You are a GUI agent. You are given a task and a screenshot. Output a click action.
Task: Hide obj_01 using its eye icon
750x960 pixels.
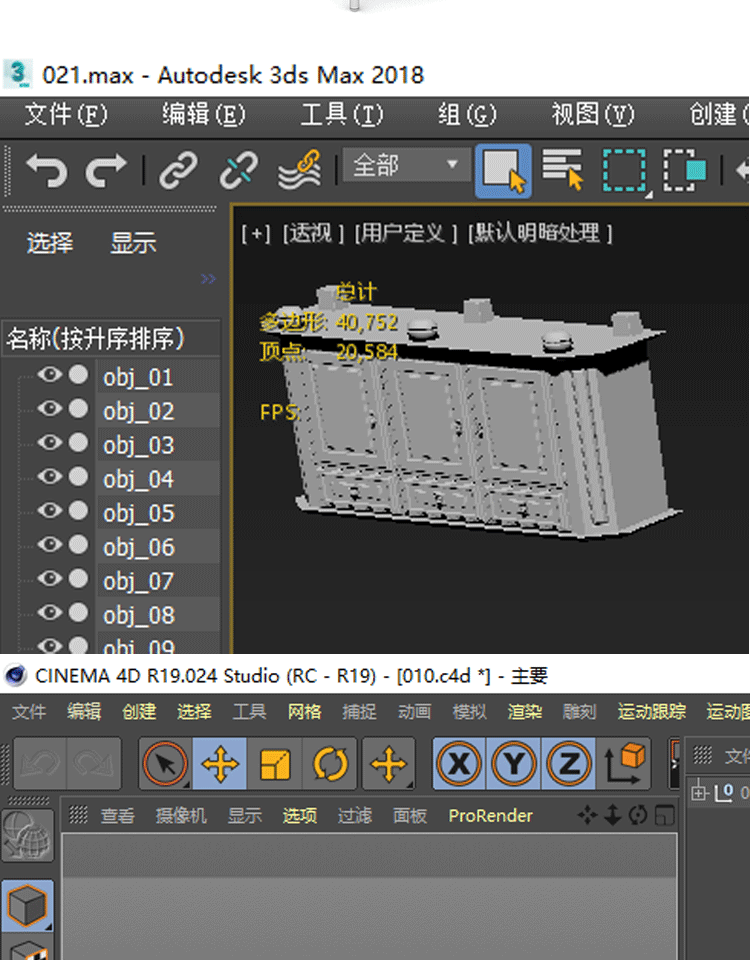[x=49, y=376]
